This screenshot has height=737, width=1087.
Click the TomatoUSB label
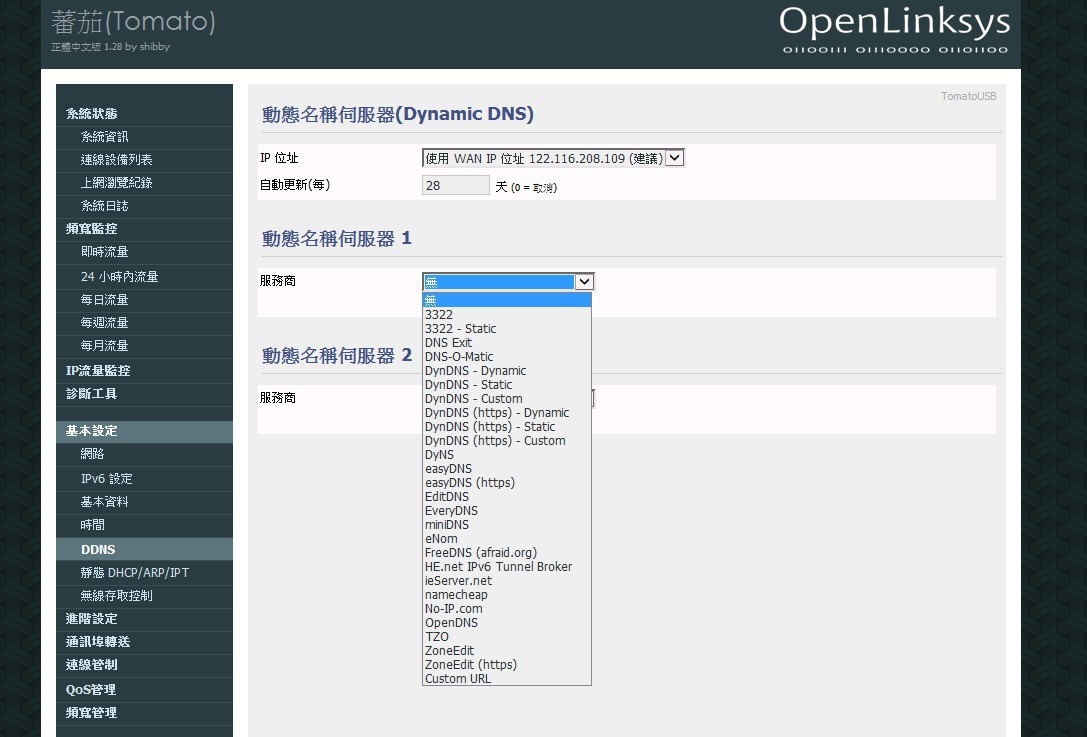tap(968, 96)
